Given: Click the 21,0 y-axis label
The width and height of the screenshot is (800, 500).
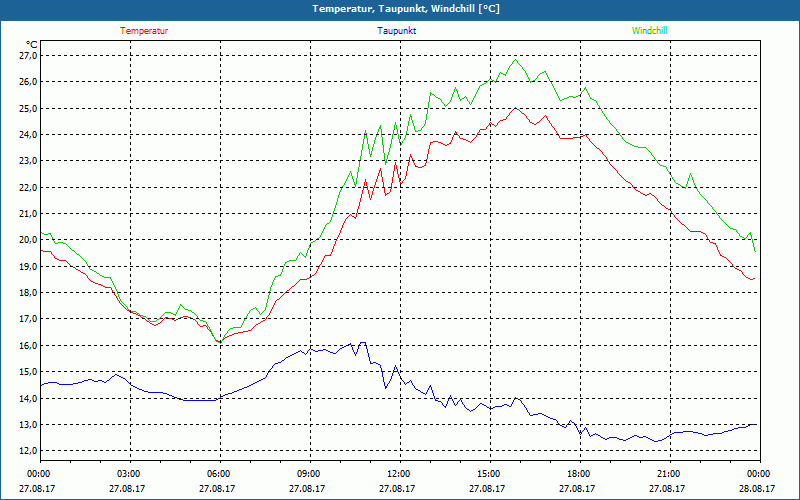Looking at the screenshot, I should click(29, 214).
